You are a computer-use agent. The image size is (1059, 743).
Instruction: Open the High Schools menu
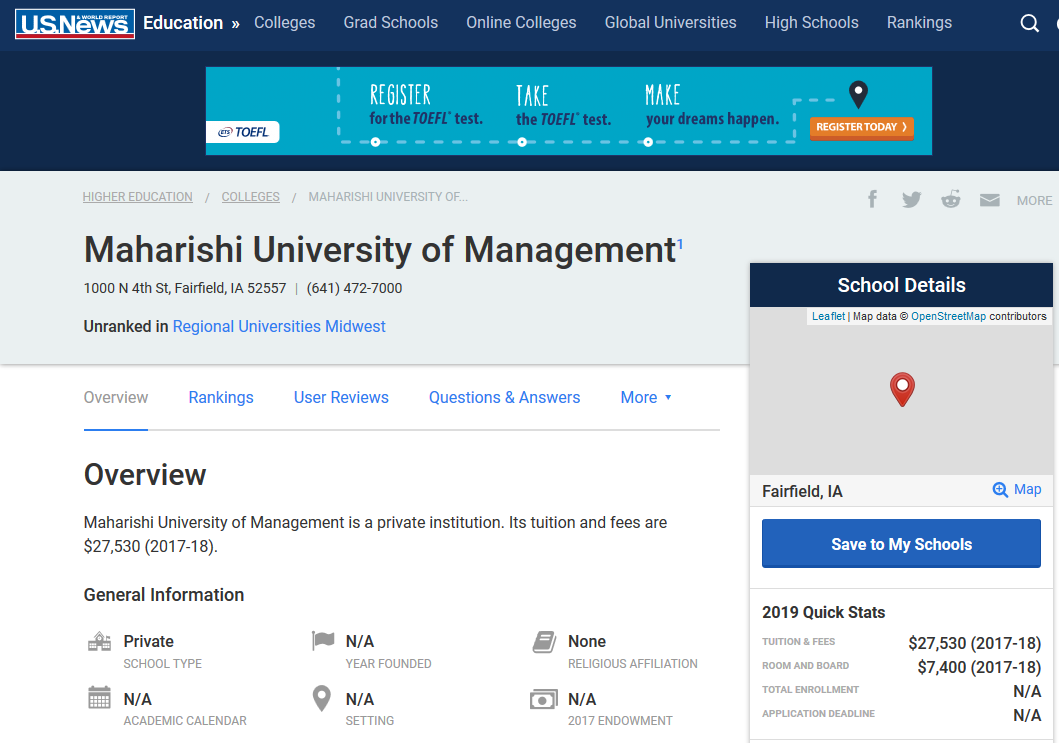(x=811, y=22)
